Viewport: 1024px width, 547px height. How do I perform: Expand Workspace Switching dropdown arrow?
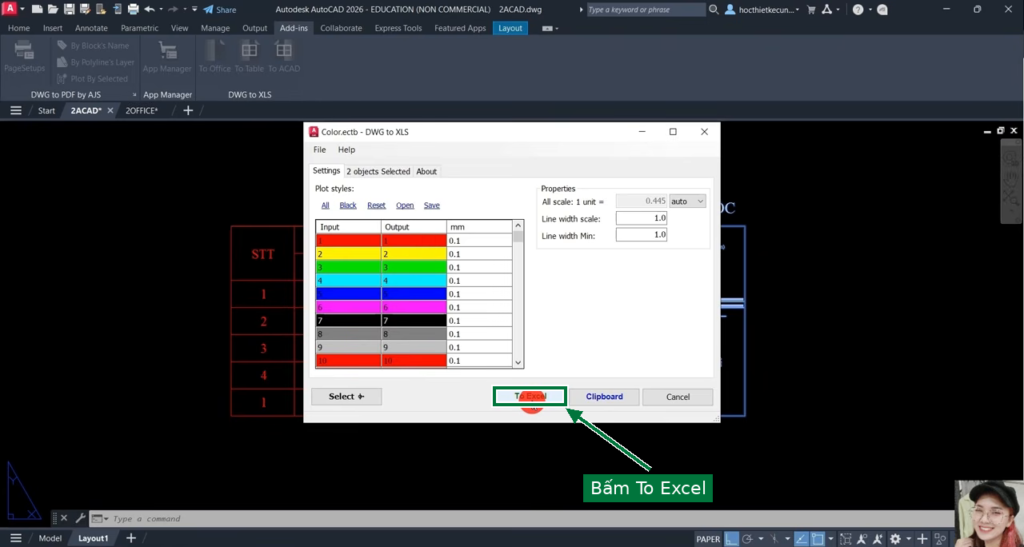pyautogui.click(x=908, y=539)
